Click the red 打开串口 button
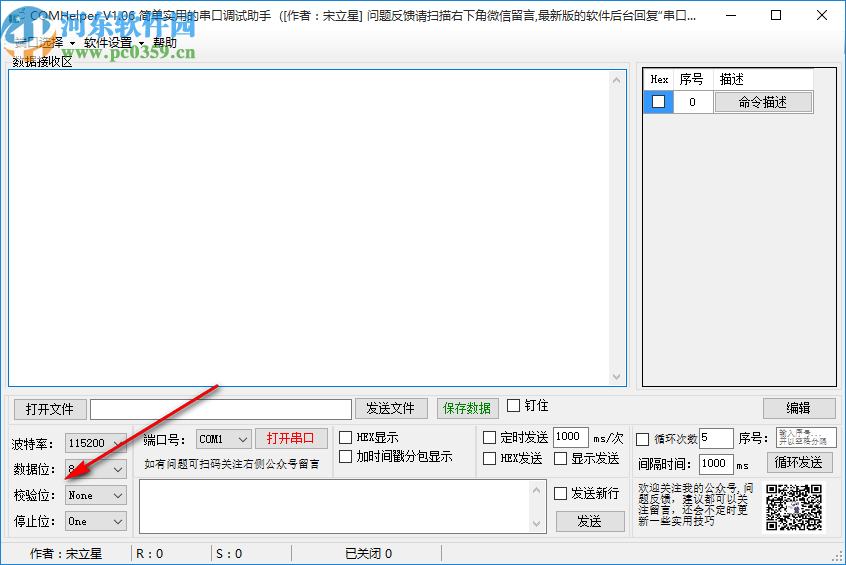The width and height of the screenshot is (846, 565). [291, 438]
